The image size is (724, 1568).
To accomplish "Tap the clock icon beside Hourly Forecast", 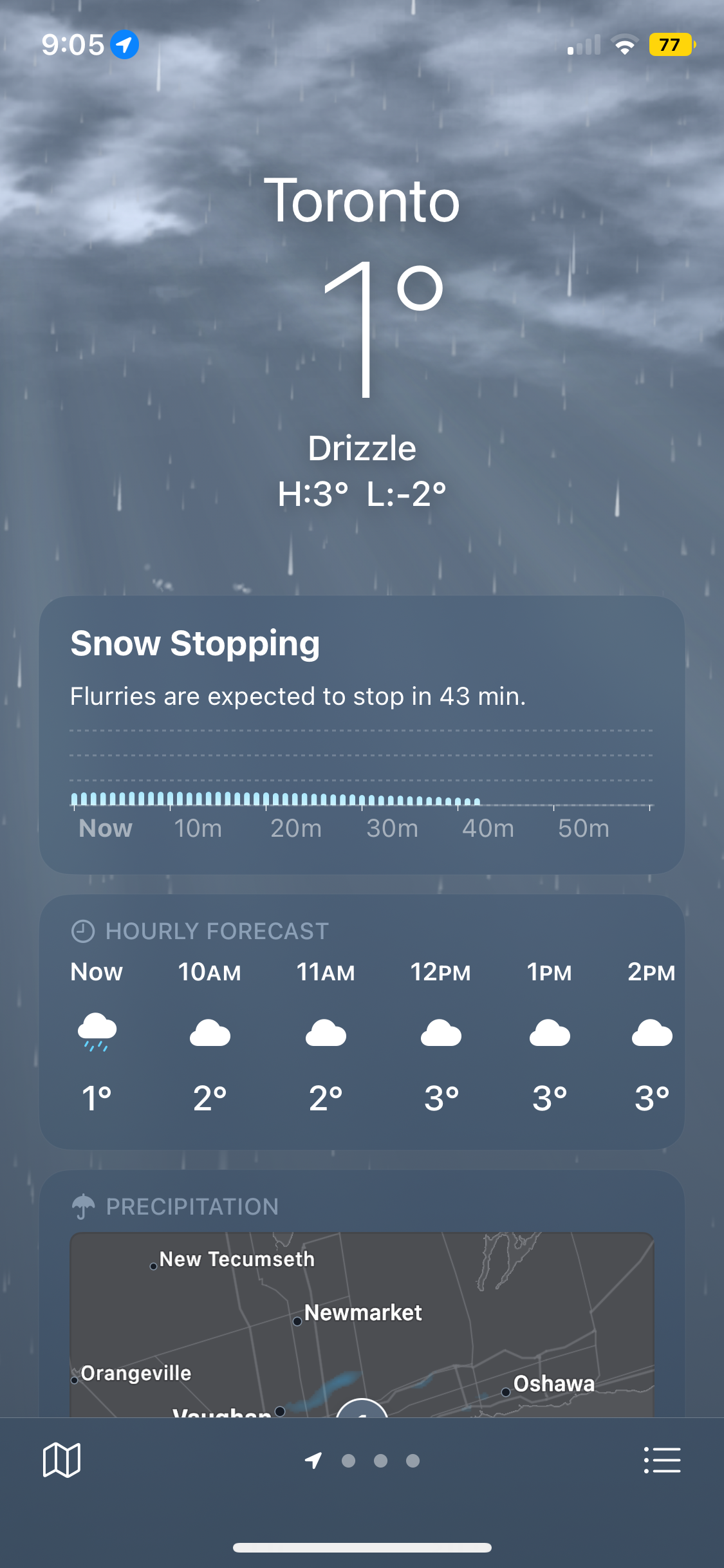I will point(83,931).
